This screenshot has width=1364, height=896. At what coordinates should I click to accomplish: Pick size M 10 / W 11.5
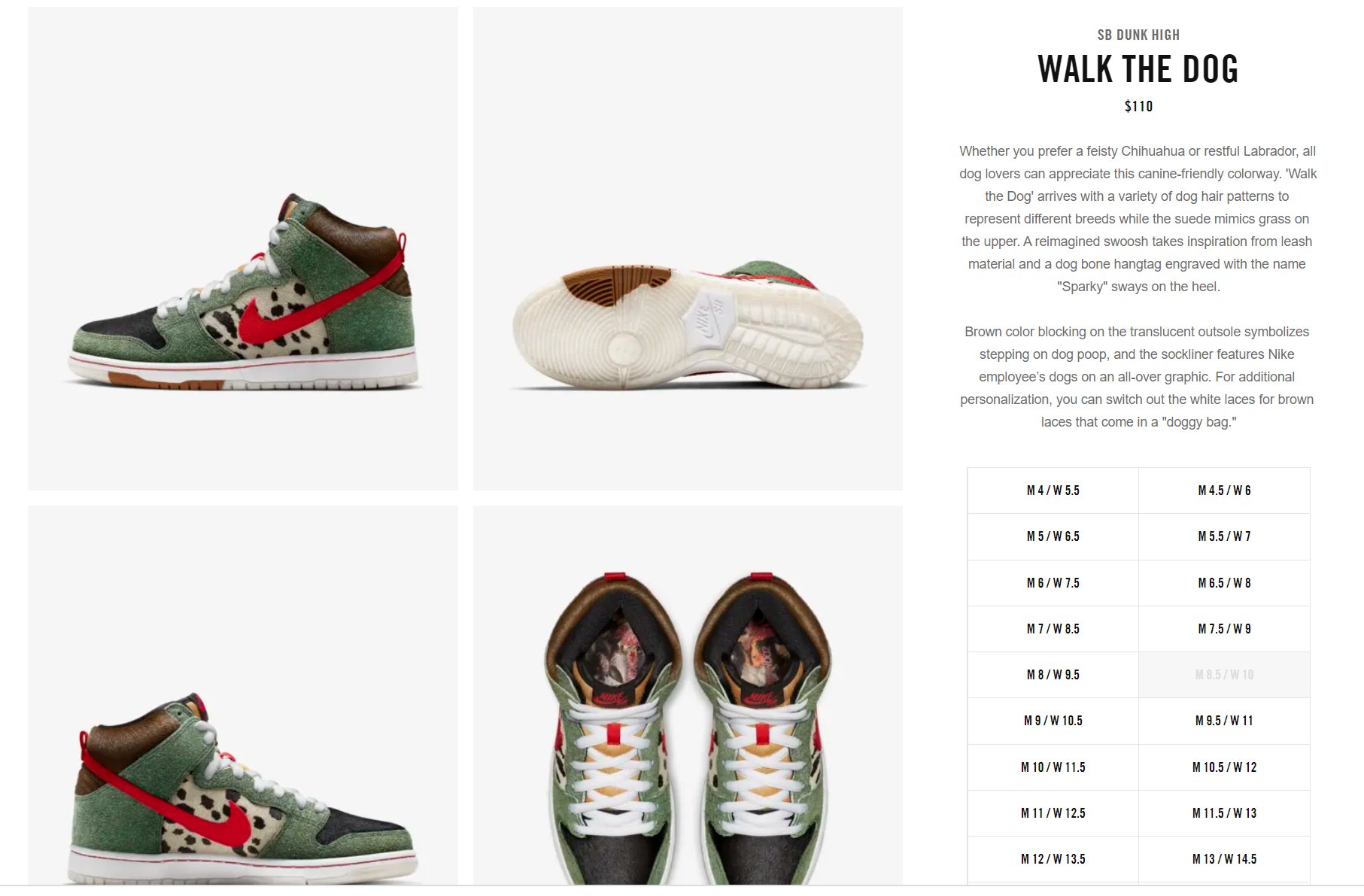point(1053,767)
